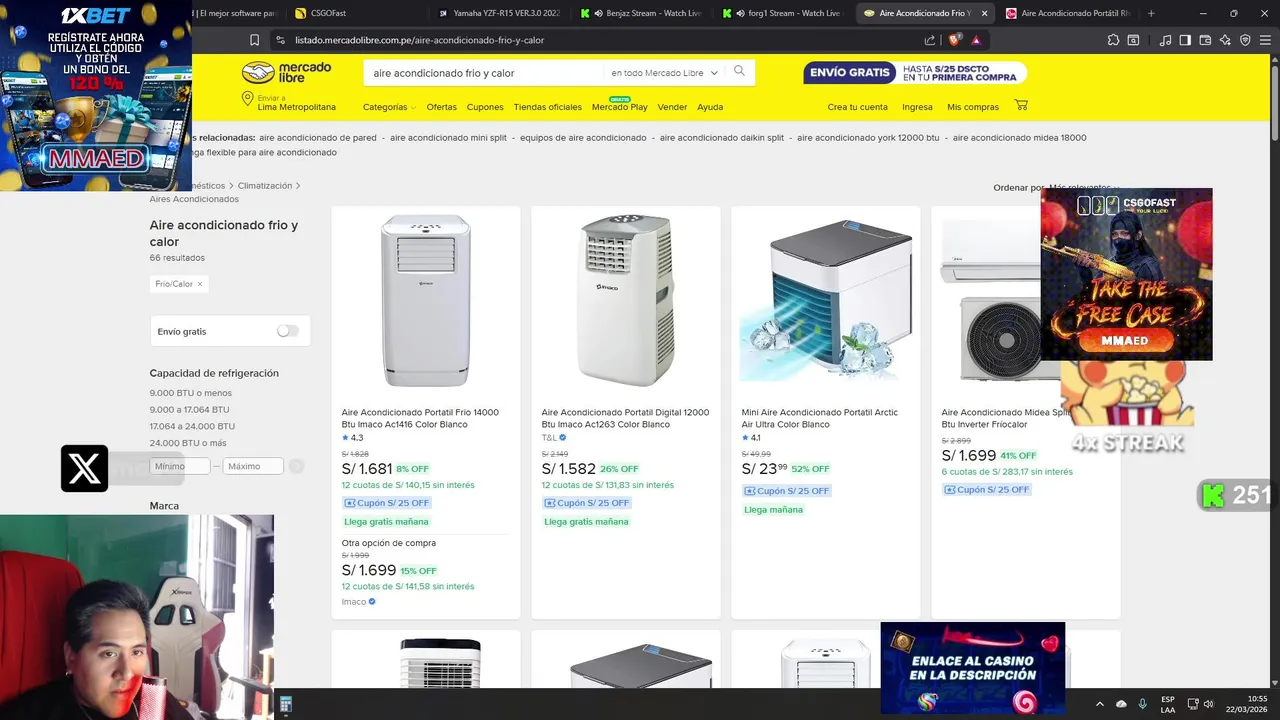
Task: Expand the Categorías dropdown menu
Action: pos(389,107)
